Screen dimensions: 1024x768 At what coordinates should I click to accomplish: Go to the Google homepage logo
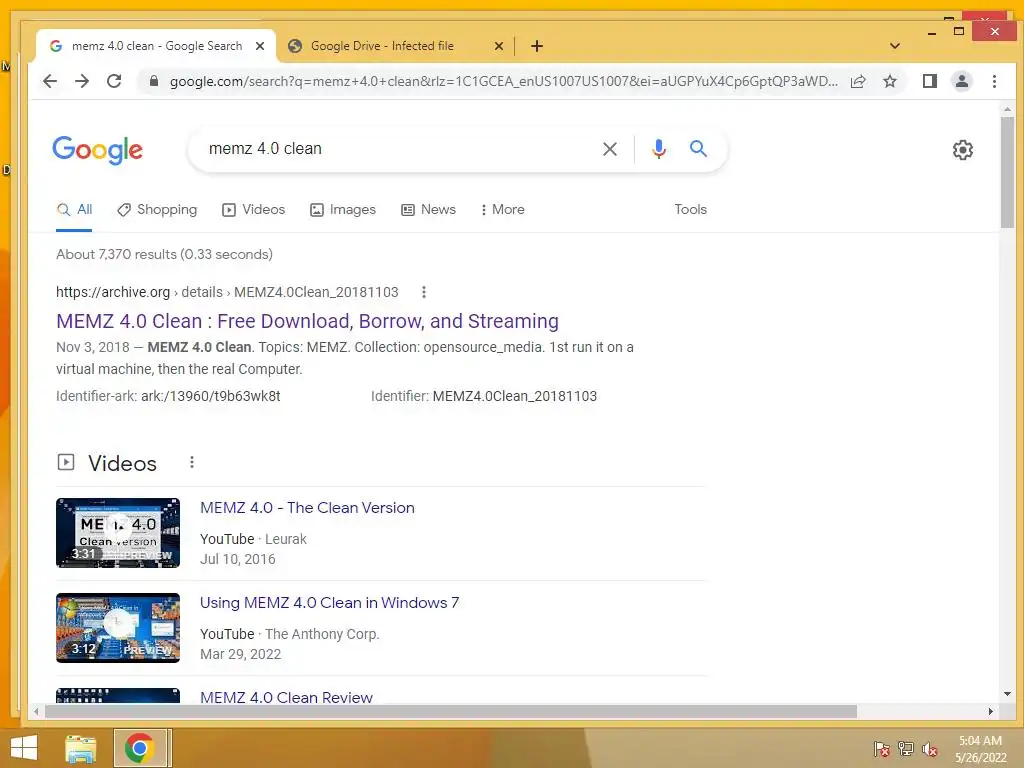pos(97,150)
